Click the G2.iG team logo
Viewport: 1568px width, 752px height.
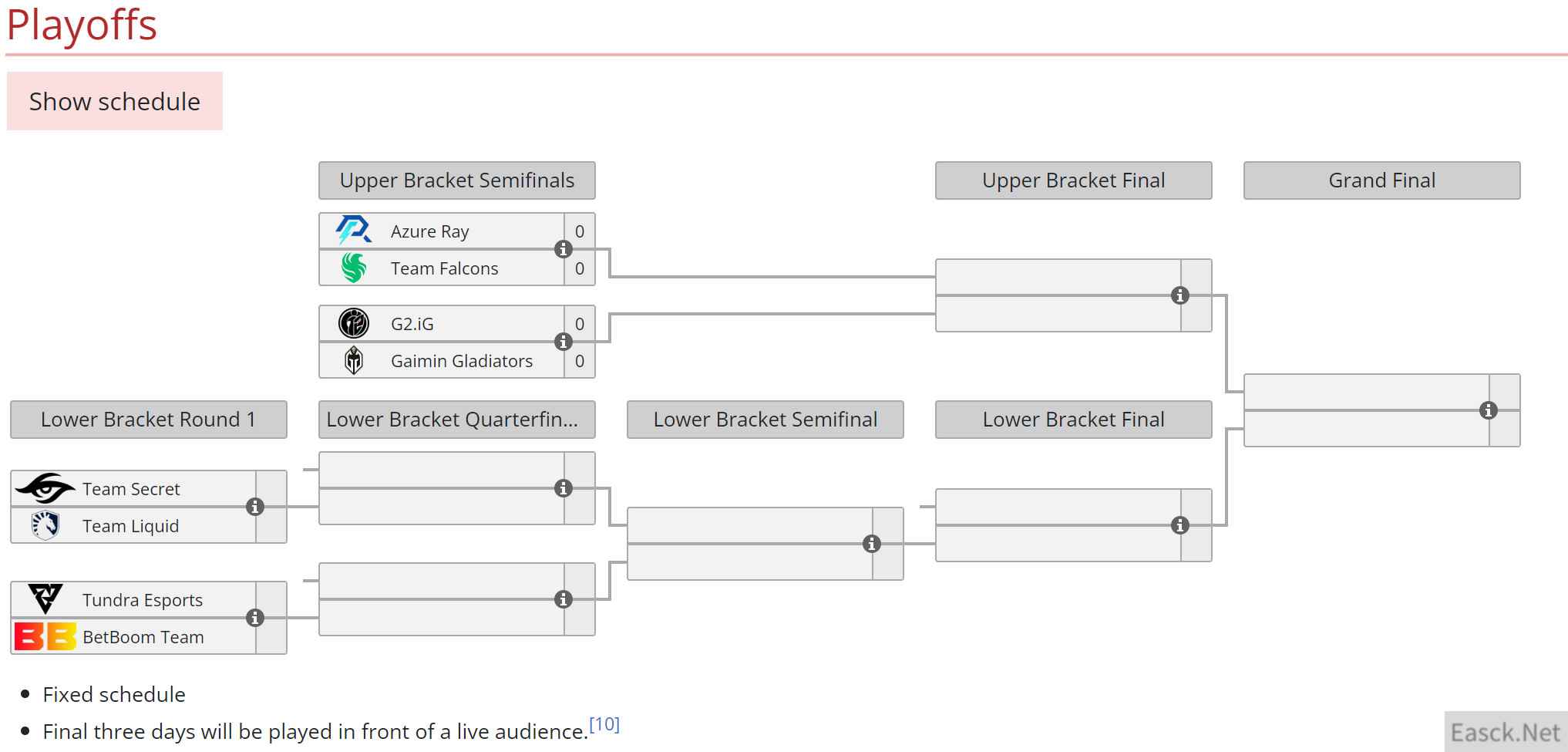pos(354,323)
